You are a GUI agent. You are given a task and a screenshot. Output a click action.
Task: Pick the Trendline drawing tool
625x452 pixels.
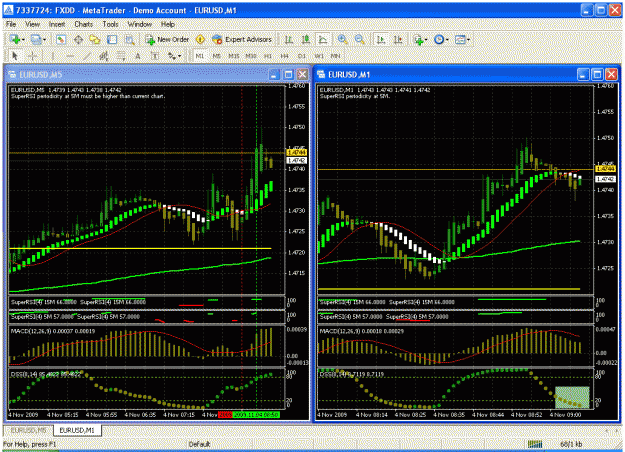point(87,56)
